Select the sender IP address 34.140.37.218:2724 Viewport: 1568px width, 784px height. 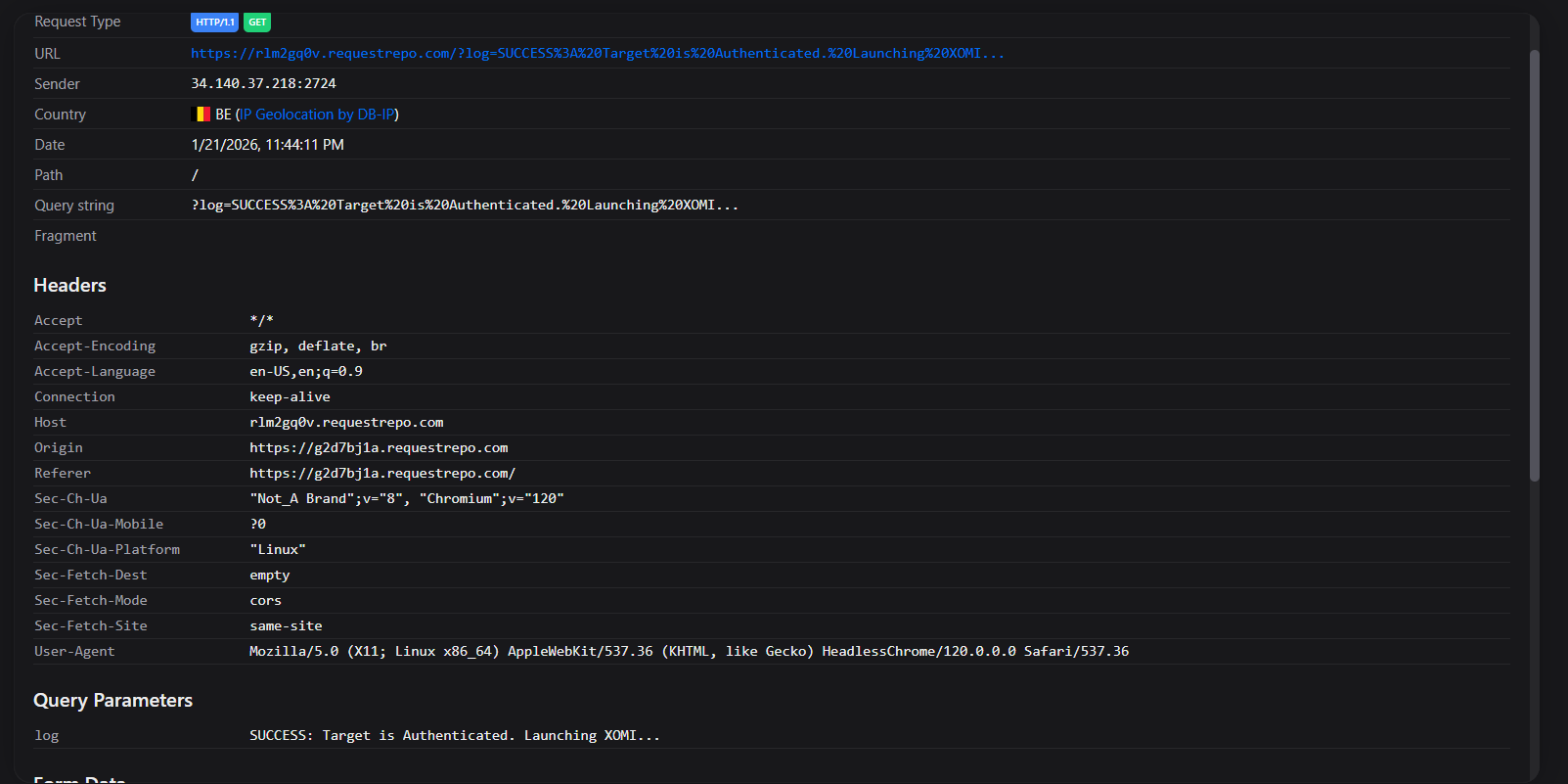click(263, 84)
